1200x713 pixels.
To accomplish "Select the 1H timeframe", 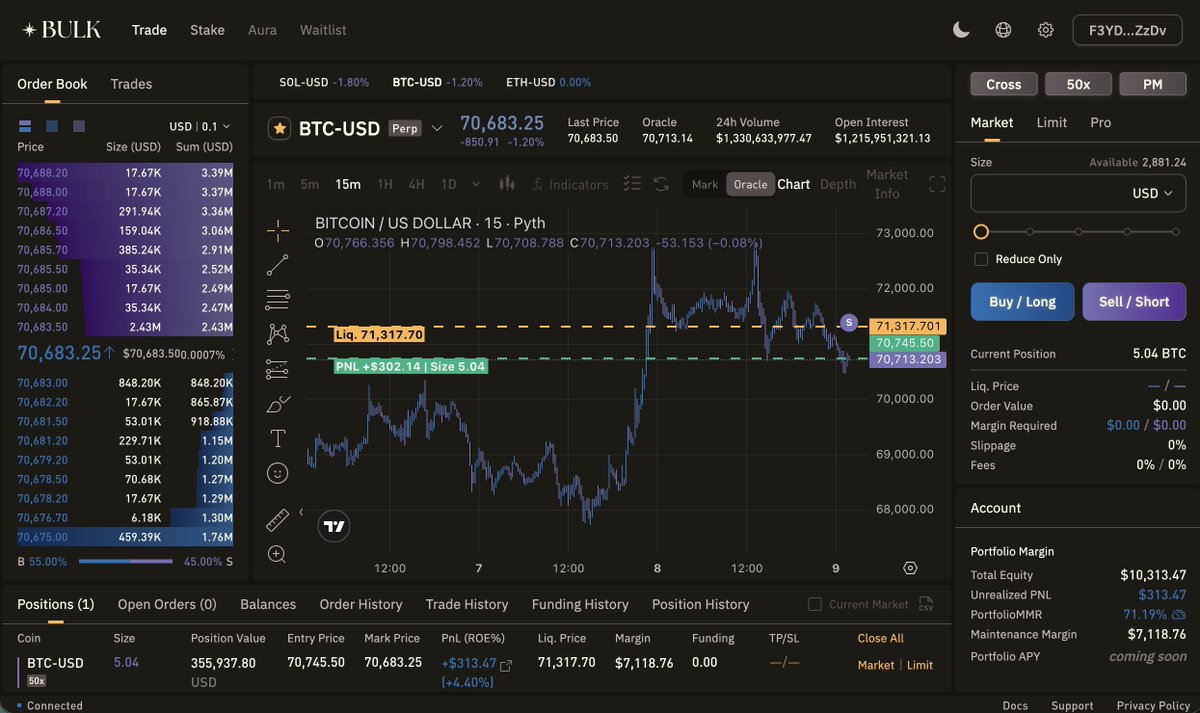I will click(x=385, y=184).
